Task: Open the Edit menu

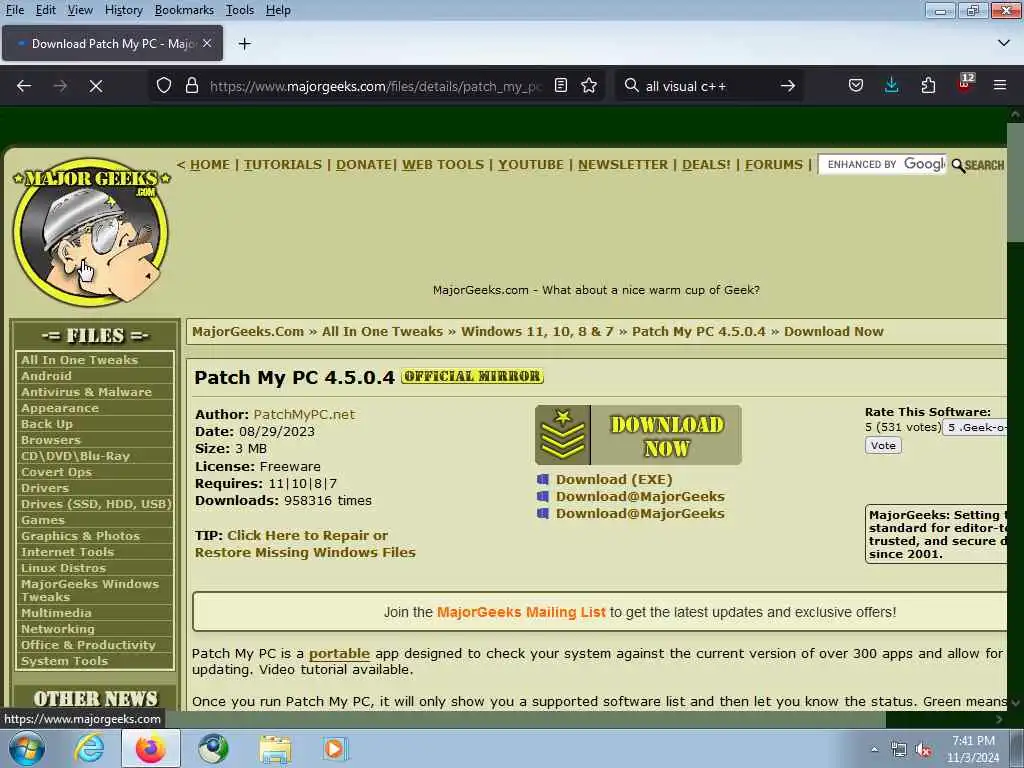Action: [x=45, y=10]
